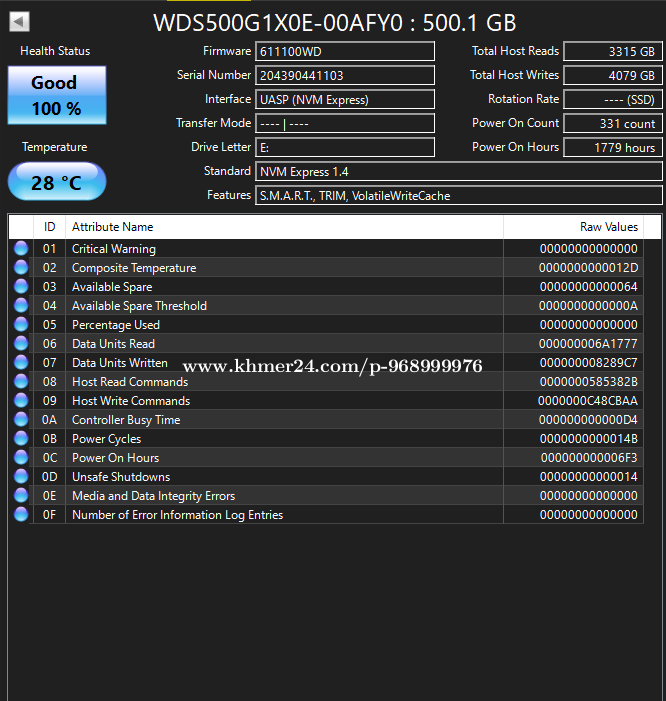Viewport: 666px width, 701px height.
Task: Click the Raw Values column header
Action: coord(573,227)
